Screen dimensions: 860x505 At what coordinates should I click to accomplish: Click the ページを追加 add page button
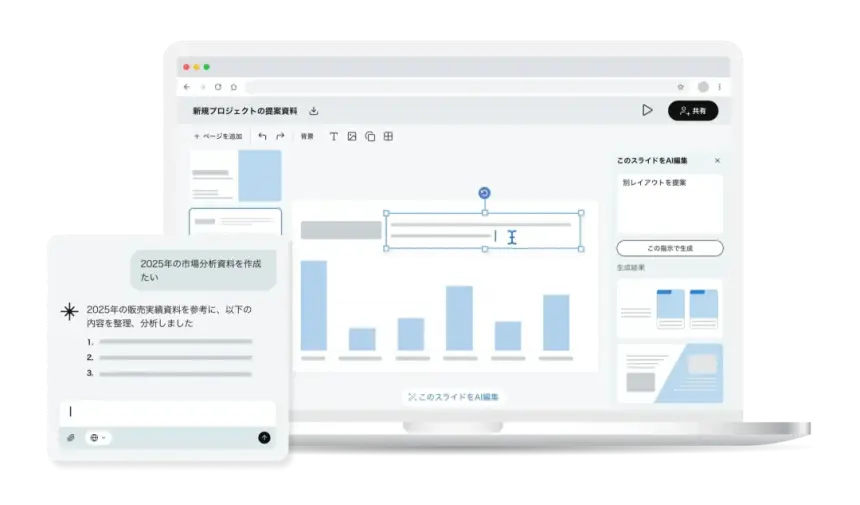(218, 136)
